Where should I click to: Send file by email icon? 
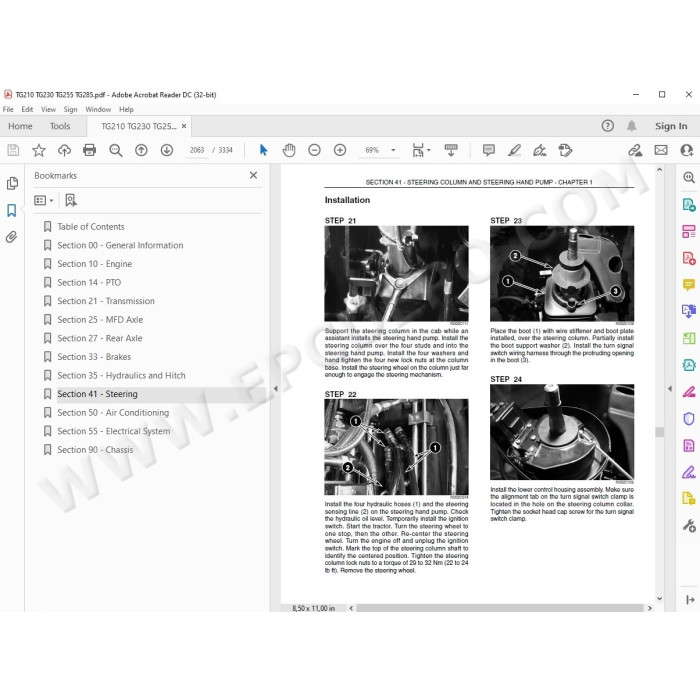tap(661, 150)
